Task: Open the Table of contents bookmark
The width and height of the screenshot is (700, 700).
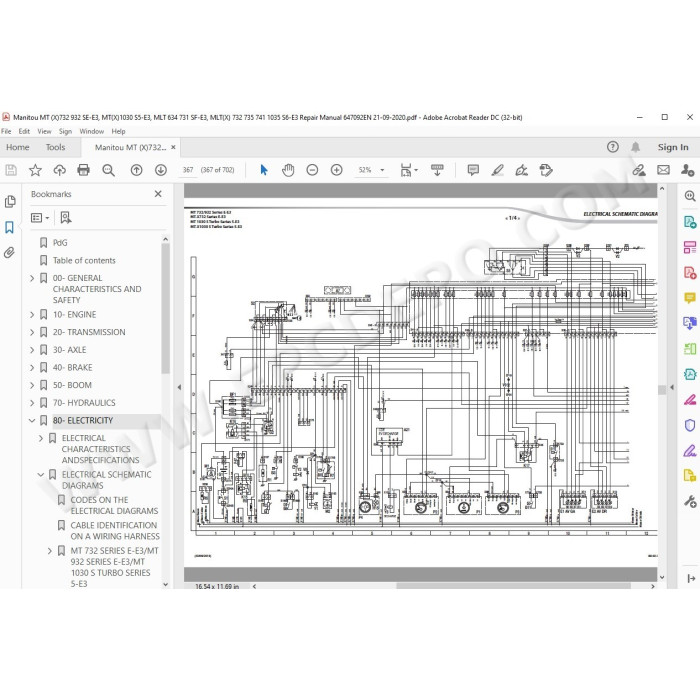Action: pos(84,260)
